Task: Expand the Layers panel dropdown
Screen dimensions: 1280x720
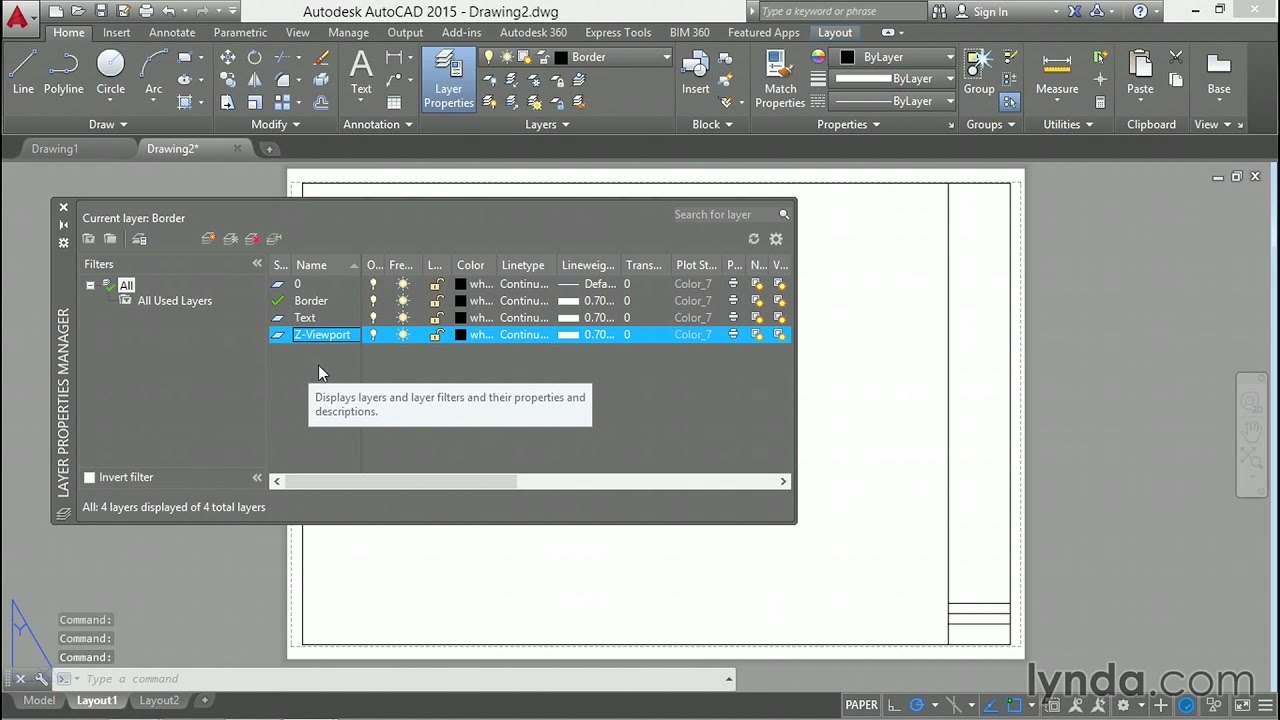Action: (547, 125)
